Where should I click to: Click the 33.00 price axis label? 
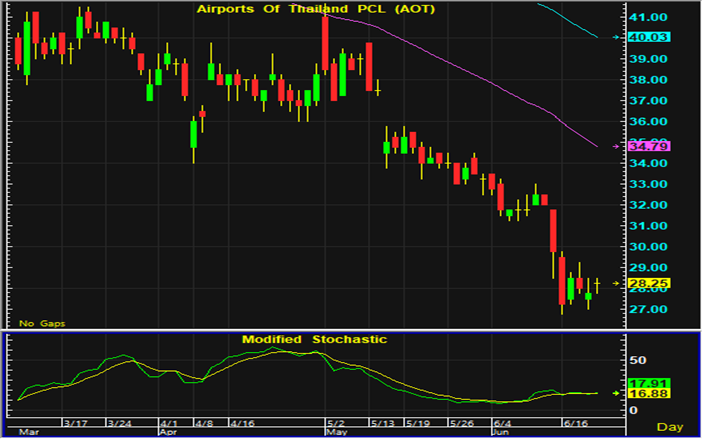click(648, 184)
